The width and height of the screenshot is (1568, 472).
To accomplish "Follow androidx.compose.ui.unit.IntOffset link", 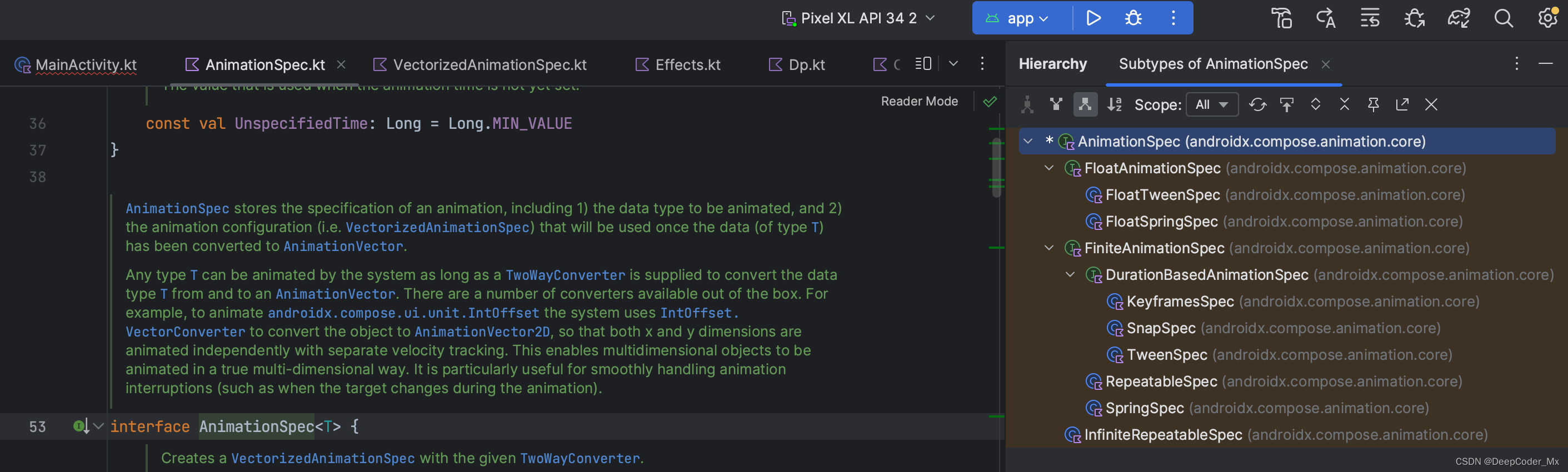I will pyautogui.click(x=403, y=313).
